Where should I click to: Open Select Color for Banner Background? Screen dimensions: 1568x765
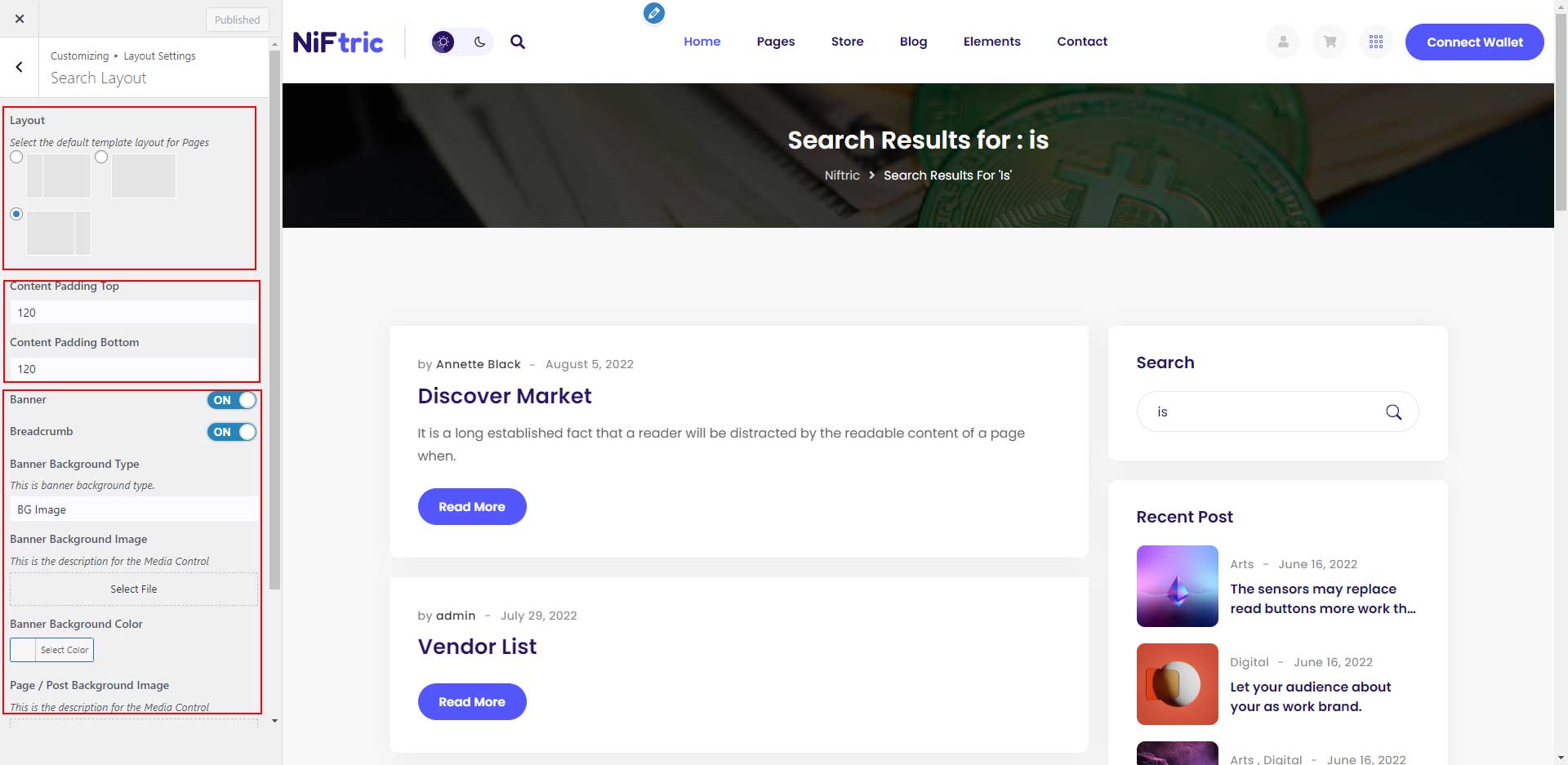(x=52, y=650)
